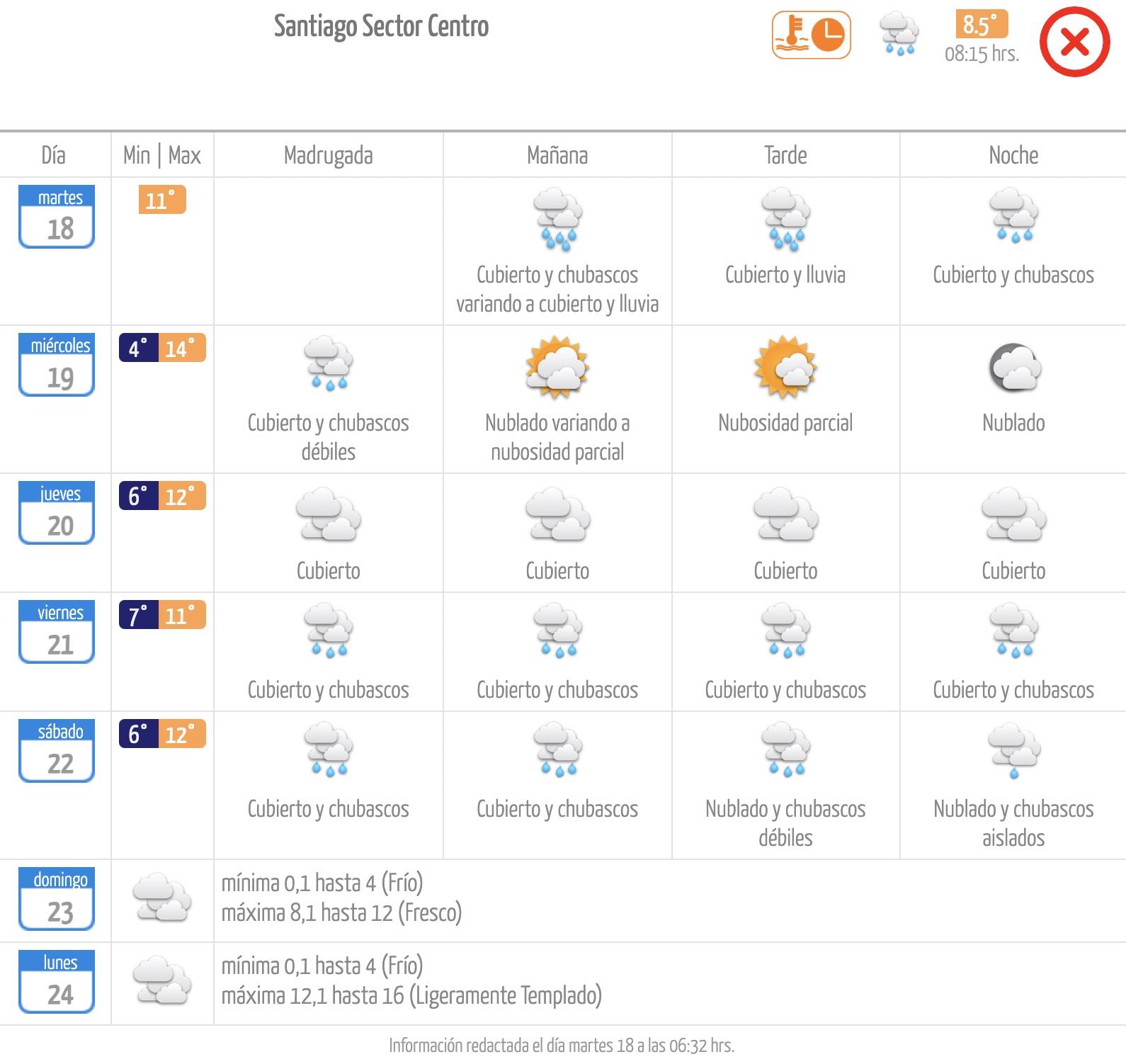Image resolution: width=1126 pixels, height=1064 pixels.
Task: Click Monday overcast cloud icon
Action: (162, 980)
